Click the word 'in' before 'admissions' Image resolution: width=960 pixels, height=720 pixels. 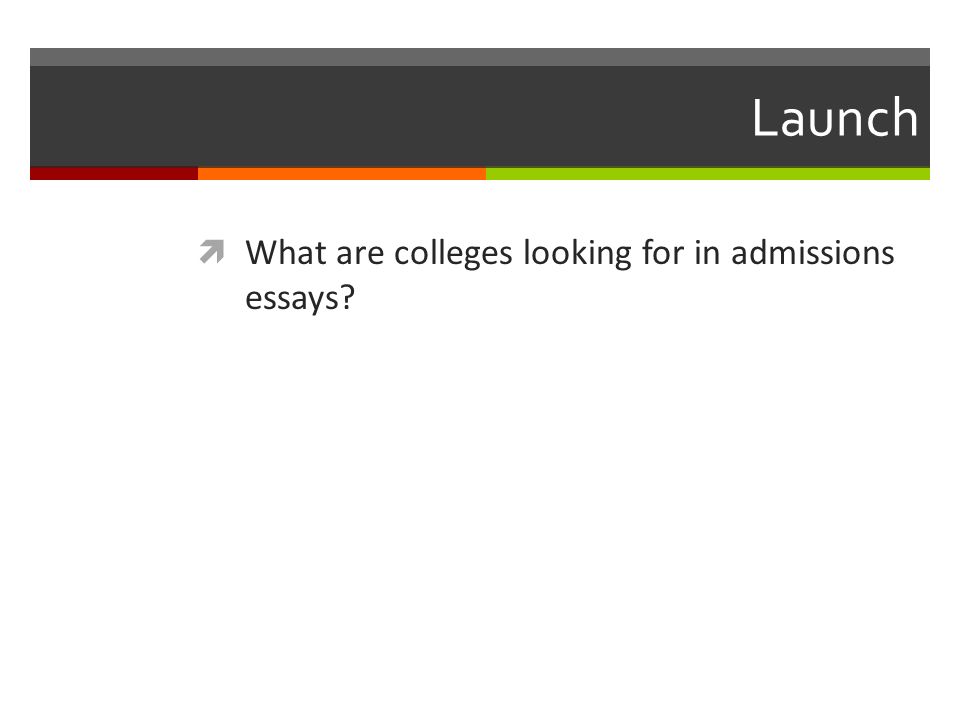(707, 252)
